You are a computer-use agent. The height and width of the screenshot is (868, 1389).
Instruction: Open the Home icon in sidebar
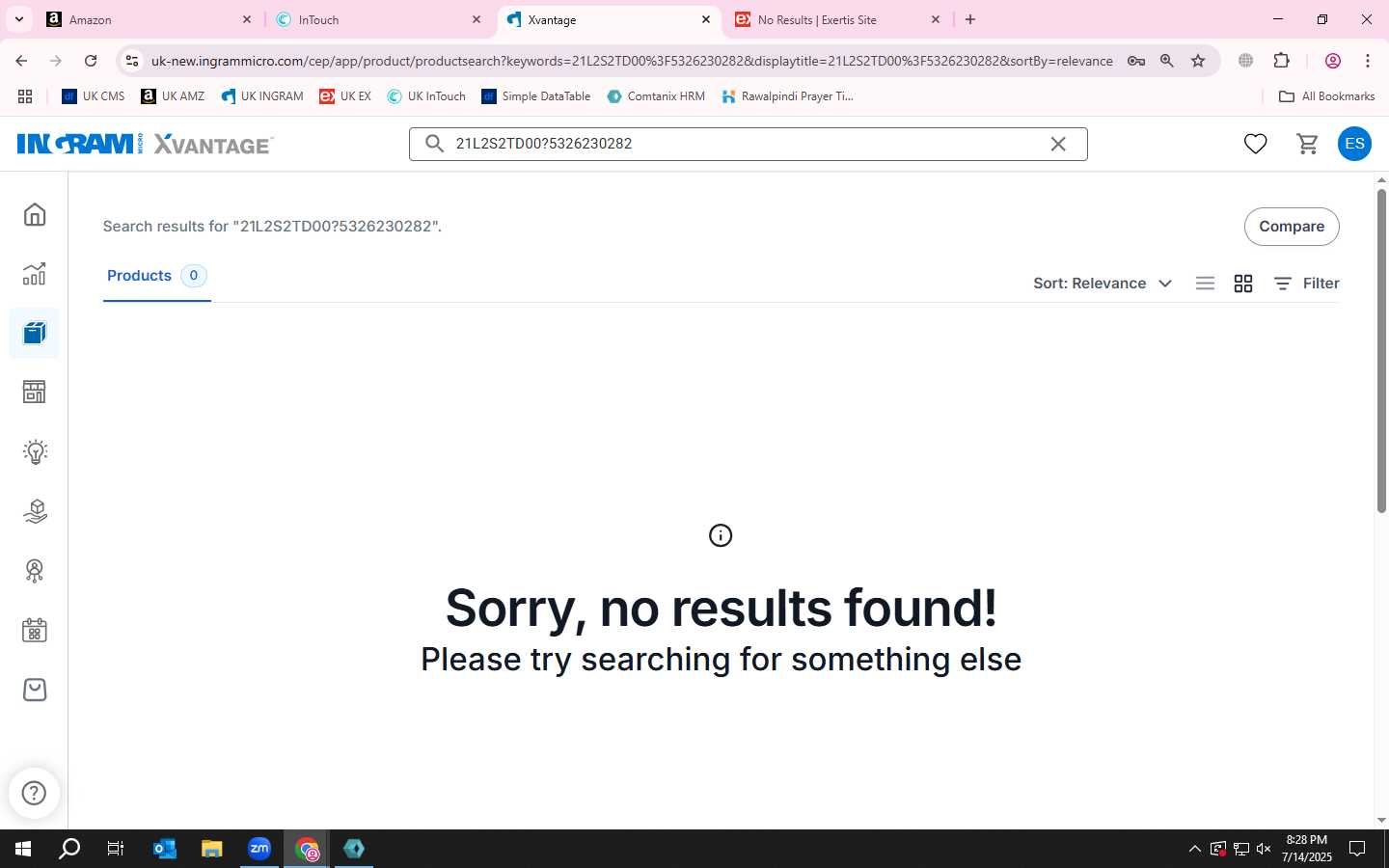coord(35,214)
